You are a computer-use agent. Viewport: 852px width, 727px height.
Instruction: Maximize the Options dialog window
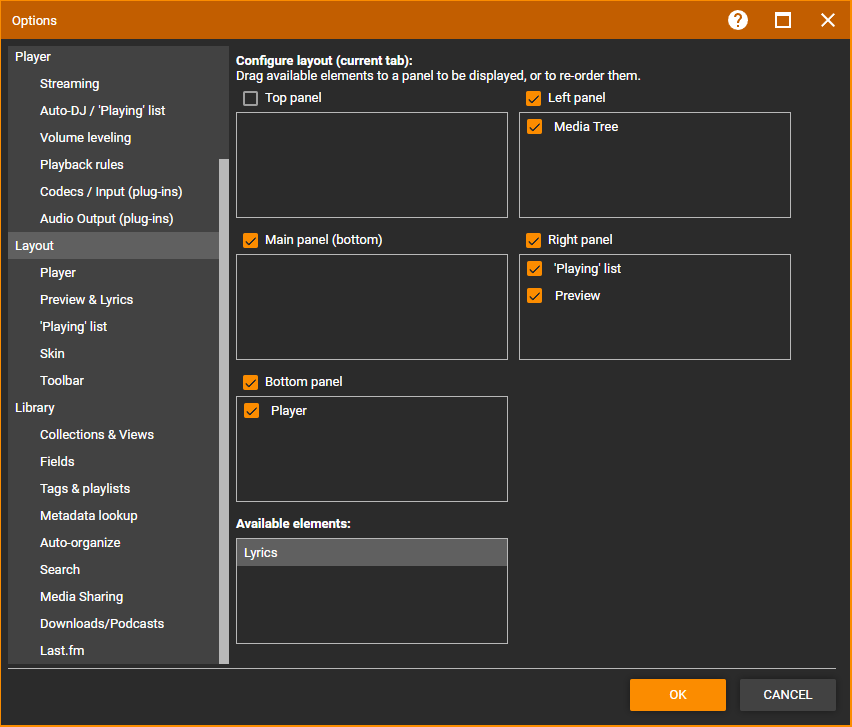coord(782,21)
